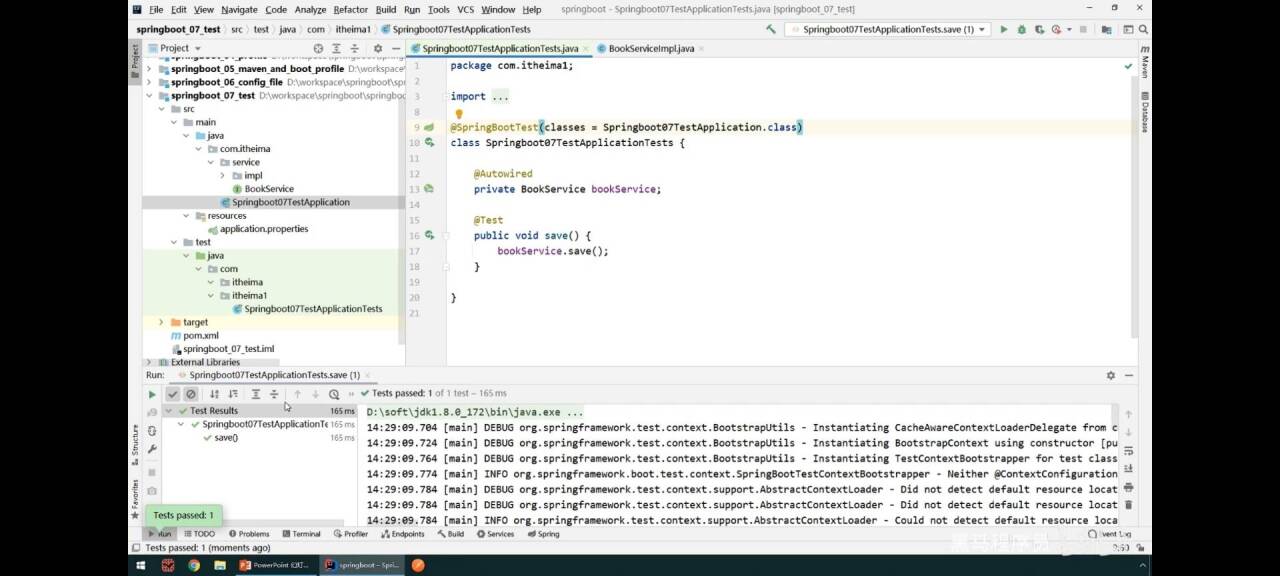
Task: Open test history clock icon
Action: (x=334, y=394)
